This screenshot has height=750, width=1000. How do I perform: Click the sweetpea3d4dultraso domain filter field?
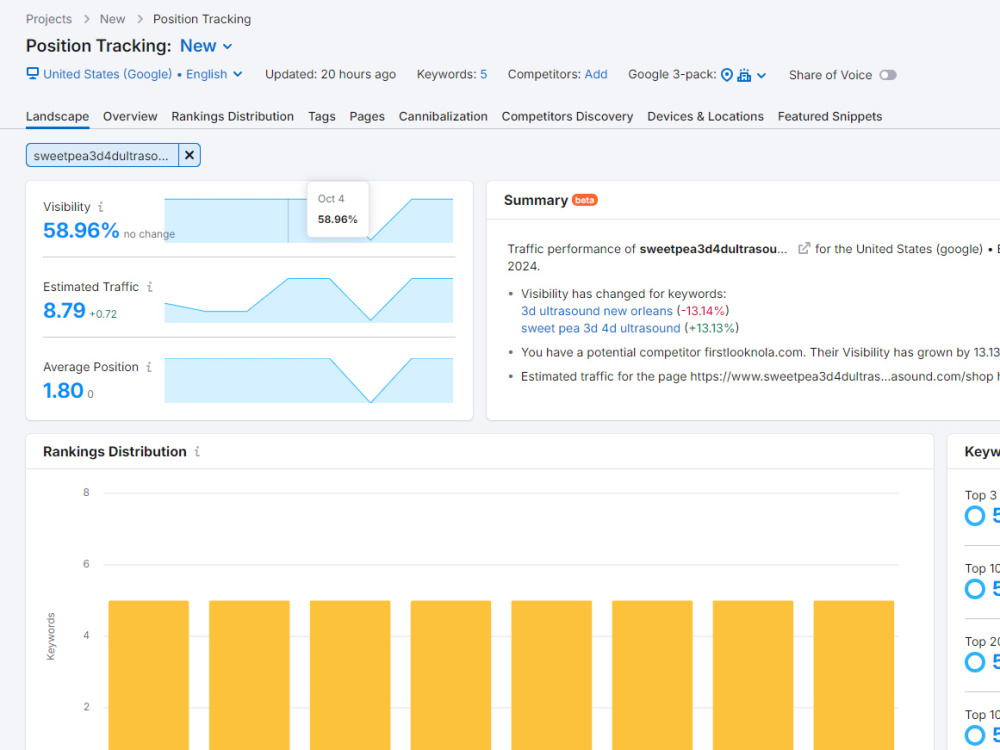point(102,155)
